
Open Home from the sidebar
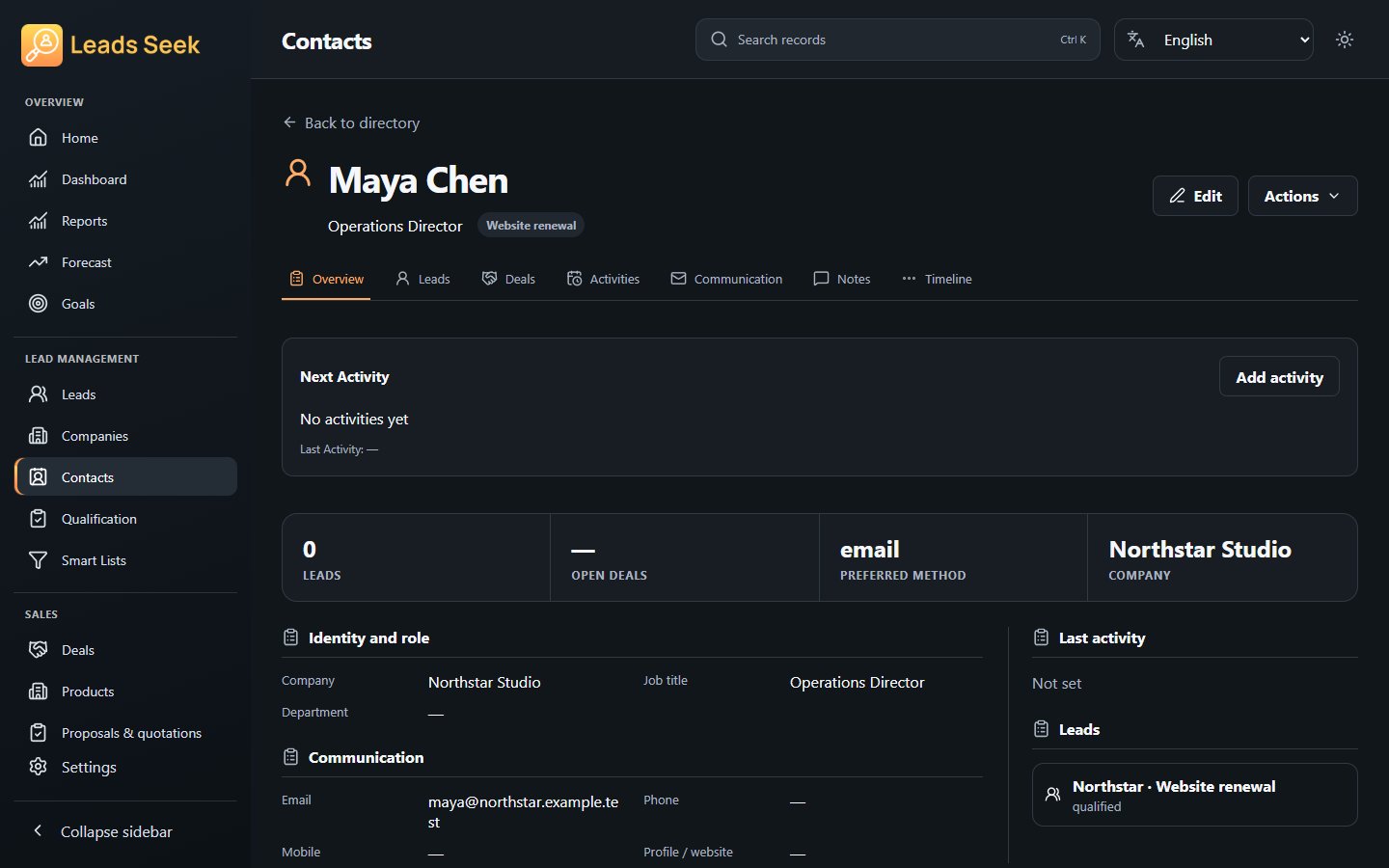coord(125,138)
